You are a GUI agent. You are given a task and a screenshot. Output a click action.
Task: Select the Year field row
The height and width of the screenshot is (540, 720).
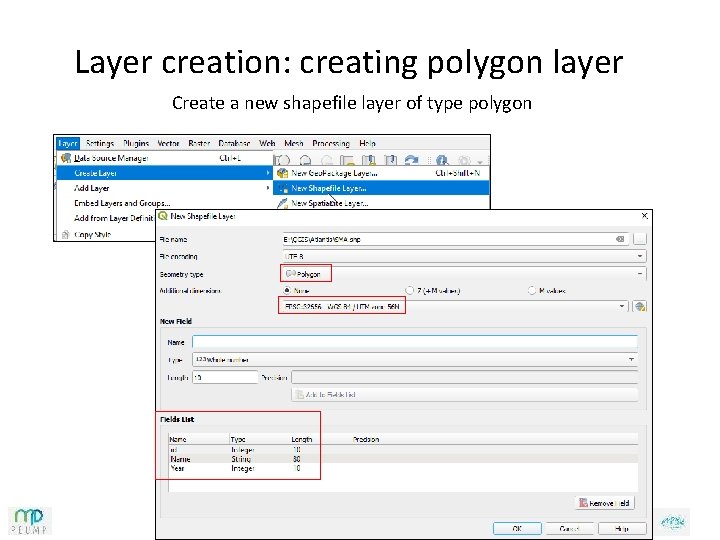coord(403,468)
